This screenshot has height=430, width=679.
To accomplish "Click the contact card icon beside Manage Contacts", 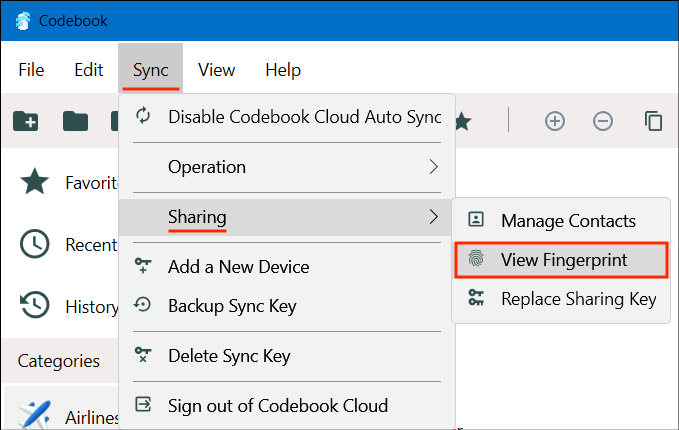I will pos(476,220).
